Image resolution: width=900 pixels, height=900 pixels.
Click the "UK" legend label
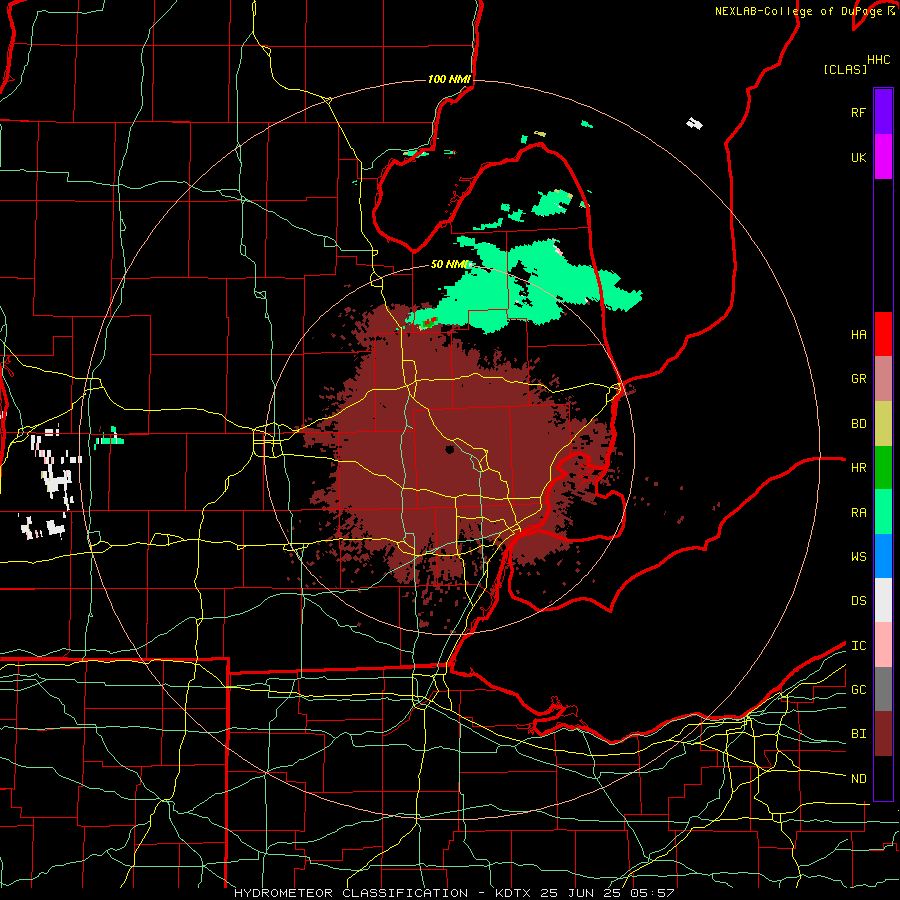coord(858,157)
